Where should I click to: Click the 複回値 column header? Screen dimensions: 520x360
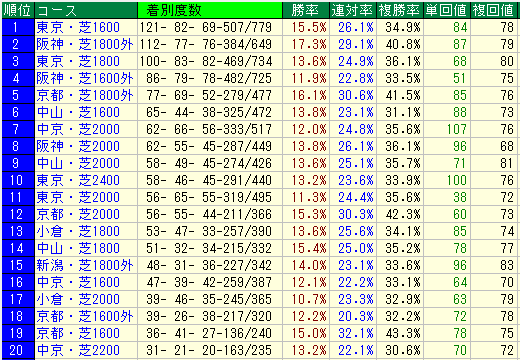494,10
